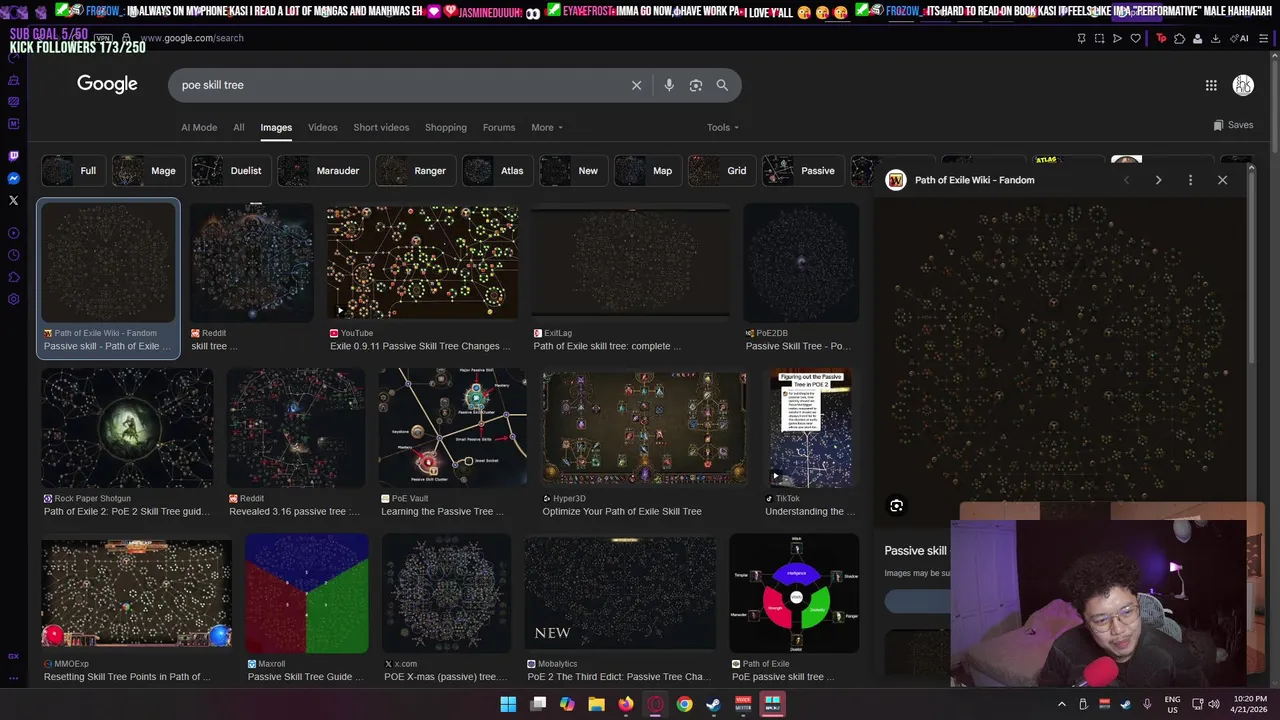Open the Maxroll Passive Skill Tree Guide thumbnail
Screen dimensions: 1280x720
[x=307, y=593]
